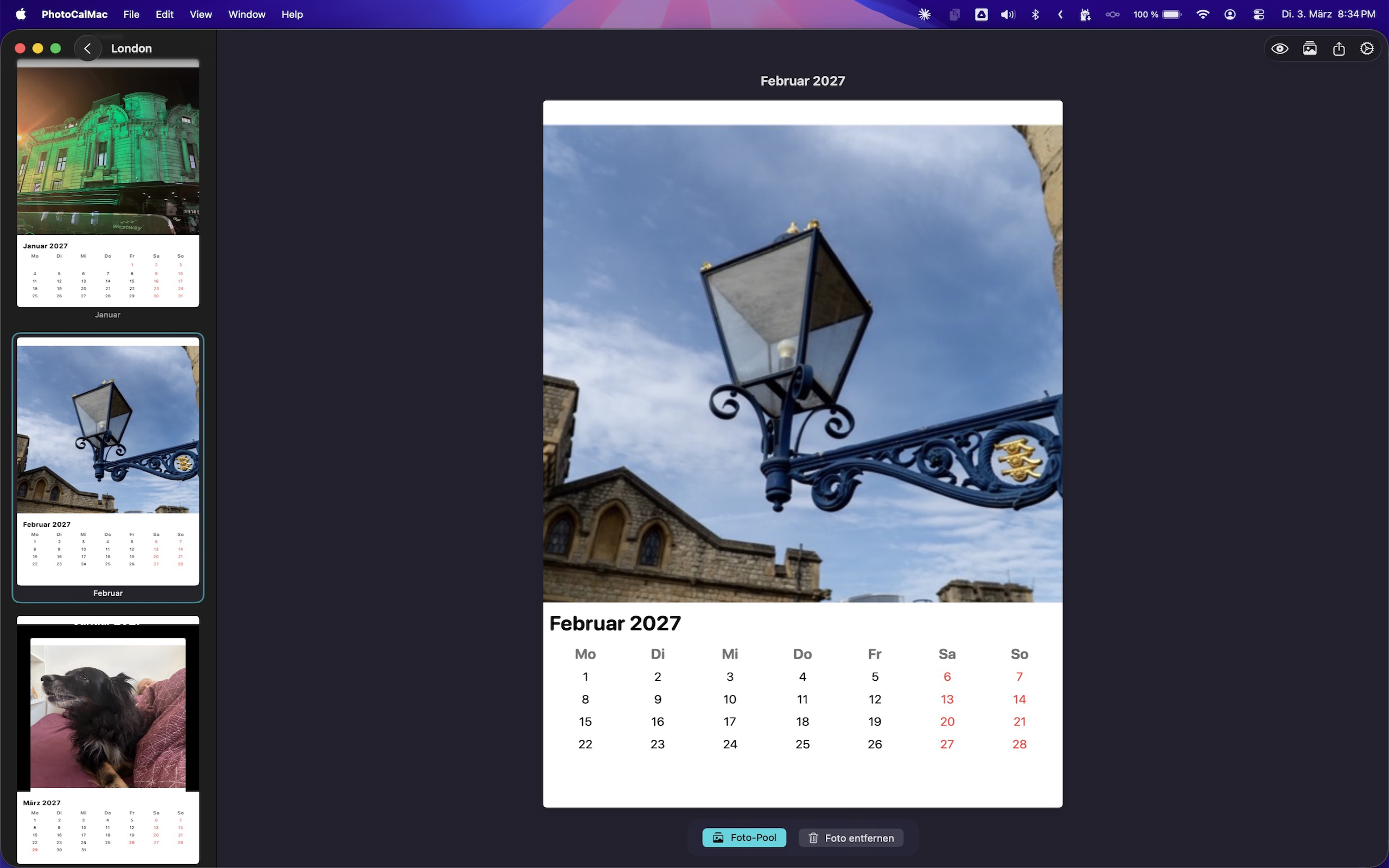This screenshot has height=868, width=1389.
Task: Click the Wi-Fi status icon
Action: [1202, 14]
